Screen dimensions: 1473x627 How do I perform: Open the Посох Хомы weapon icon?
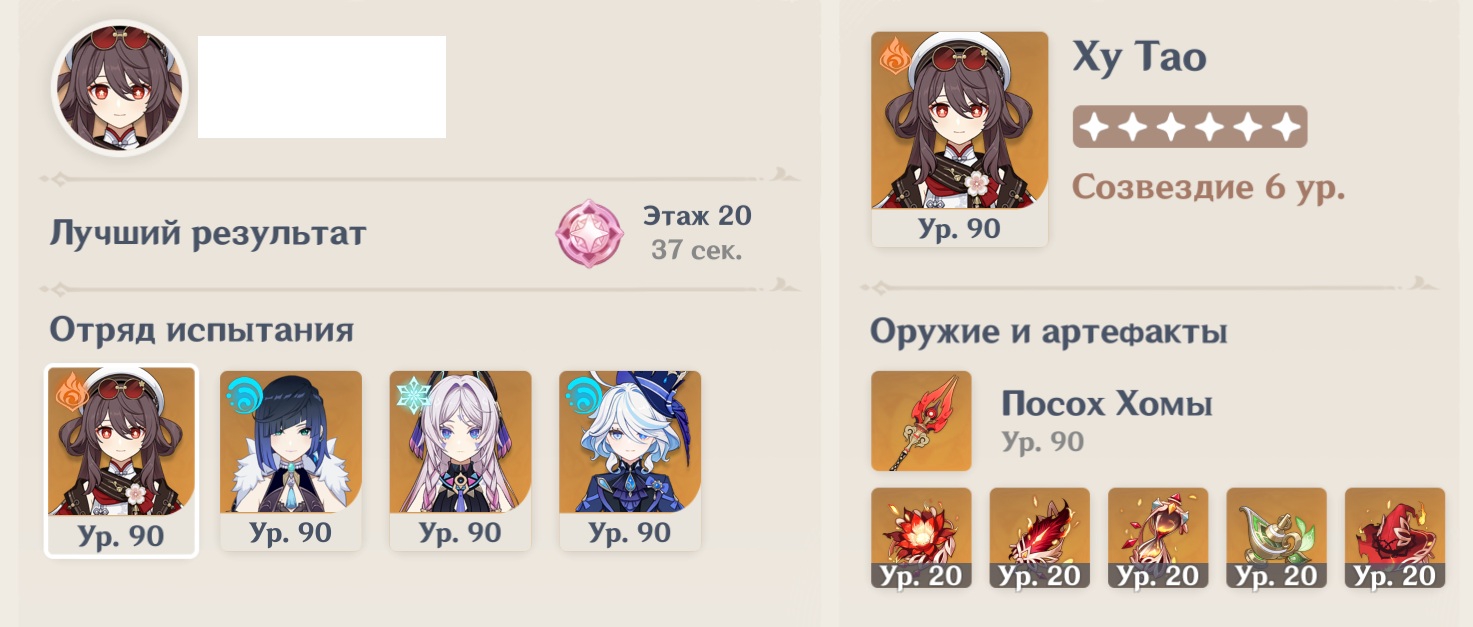pyautogui.click(x=921, y=421)
